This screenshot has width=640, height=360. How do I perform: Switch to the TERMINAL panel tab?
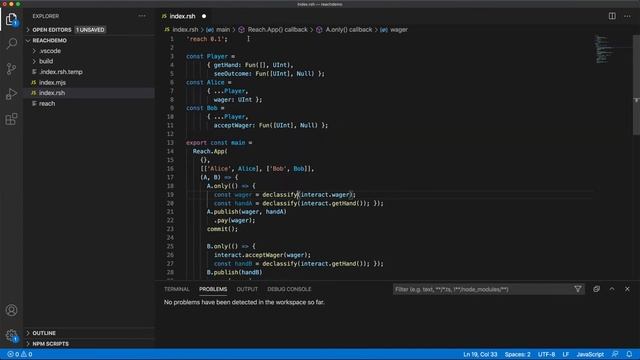(177, 289)
